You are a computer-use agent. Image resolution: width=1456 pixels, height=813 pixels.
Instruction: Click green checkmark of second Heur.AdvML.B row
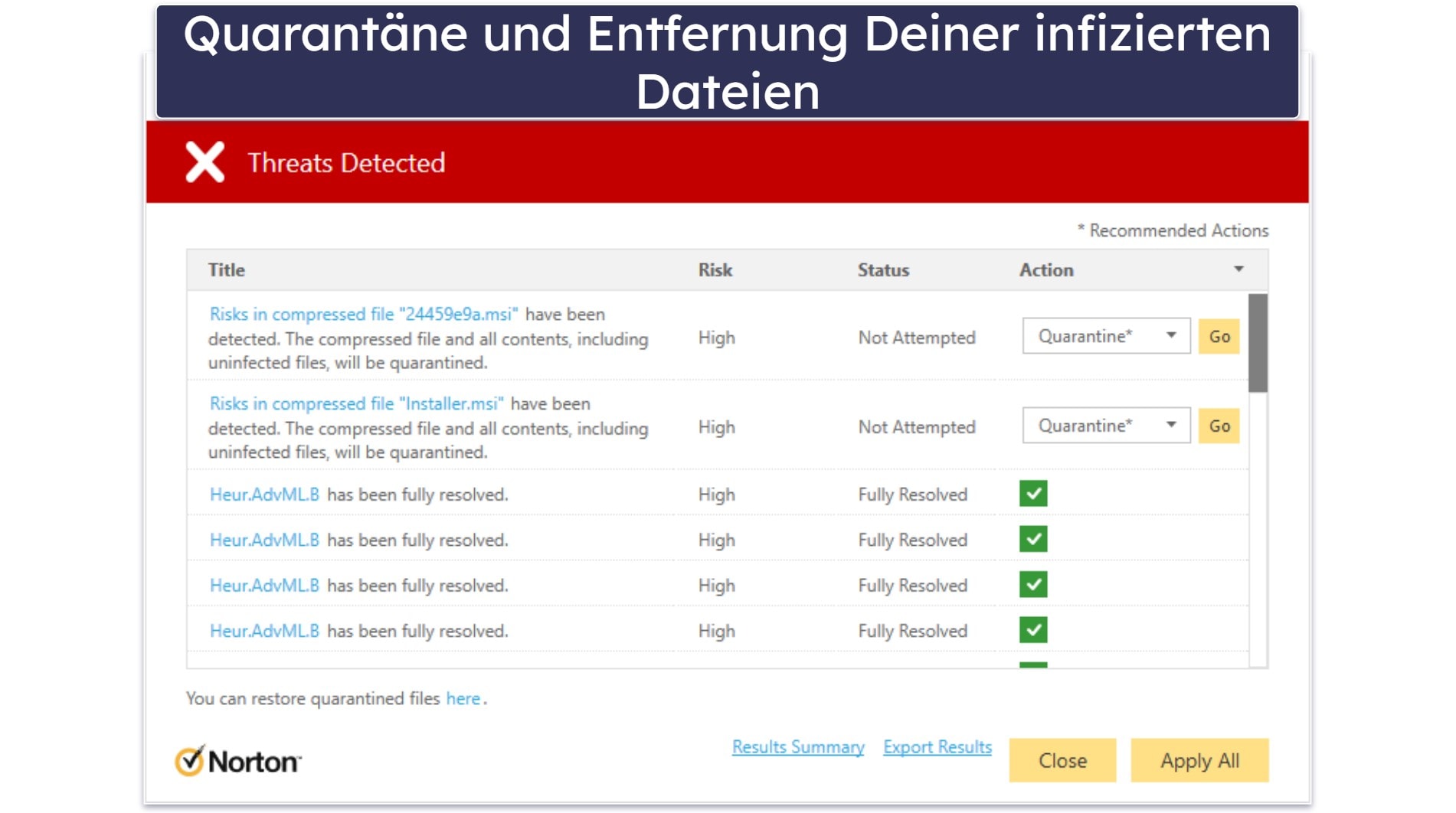tap(1033, 539)
